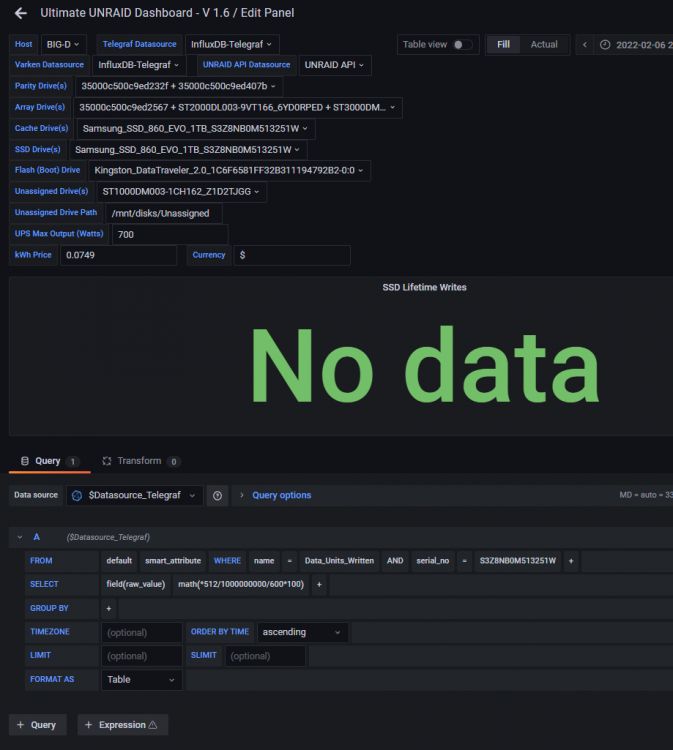The height and width of the screenshot is (750, 673).
Task: Select the Fill display mode
Action: click(x=503, y=45)
